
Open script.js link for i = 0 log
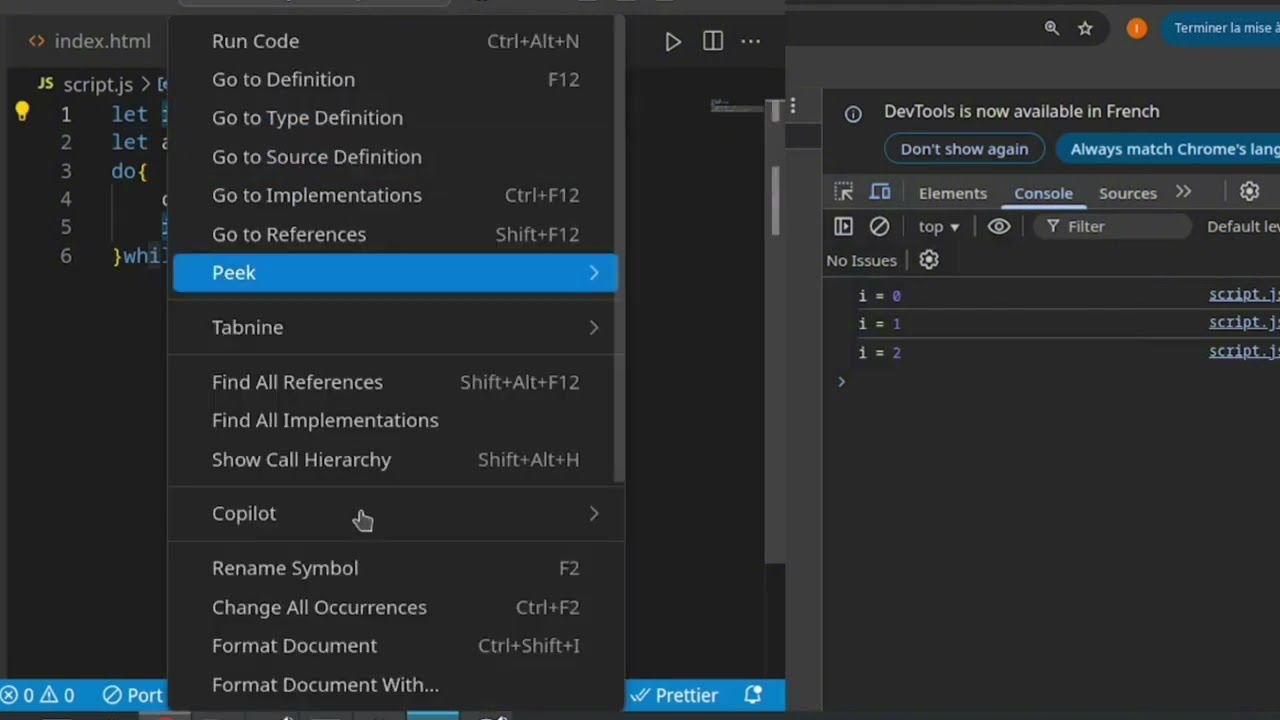coord(1244,294)
